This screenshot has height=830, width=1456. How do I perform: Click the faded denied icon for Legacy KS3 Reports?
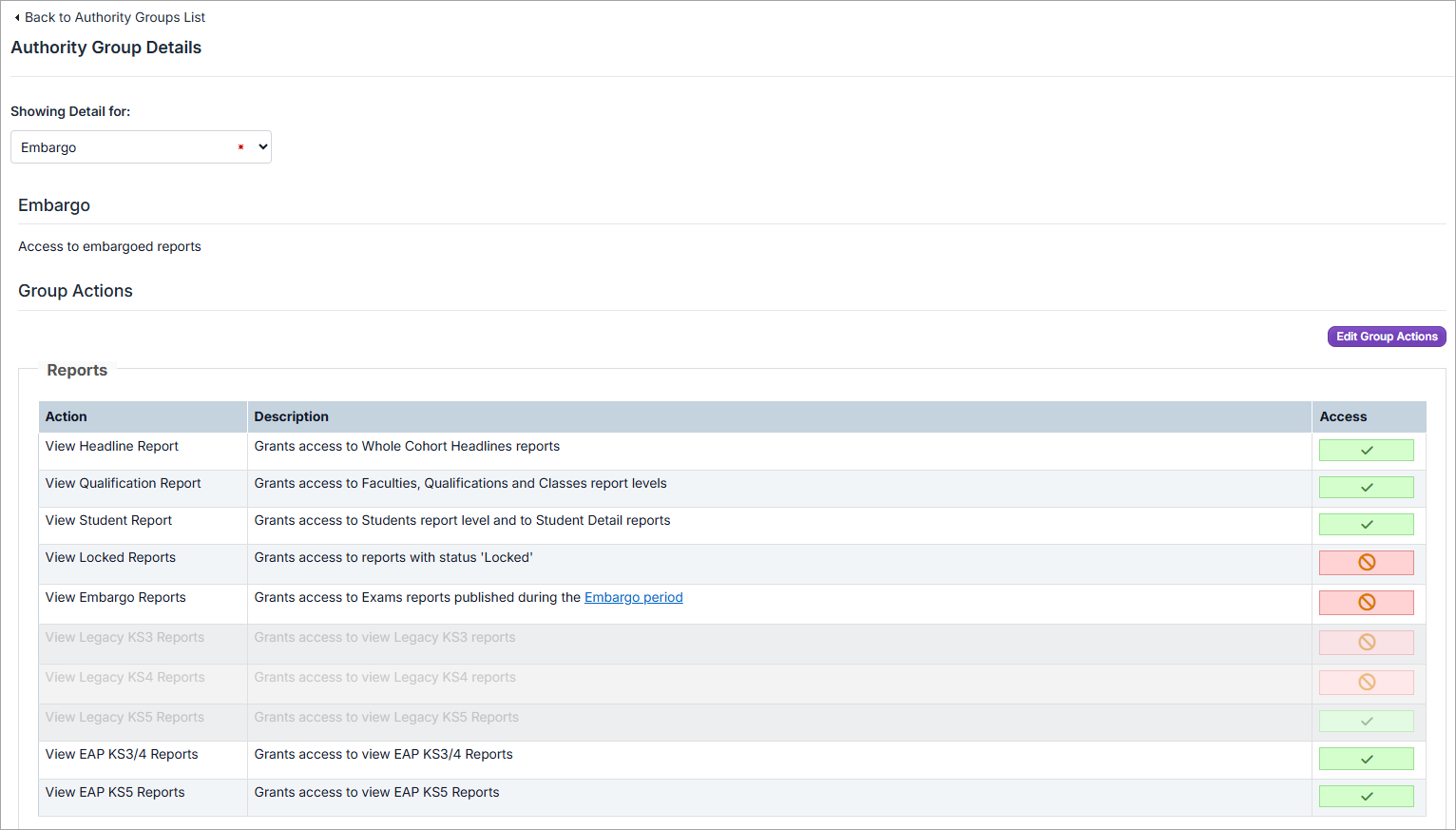(x=1366, y=642)
